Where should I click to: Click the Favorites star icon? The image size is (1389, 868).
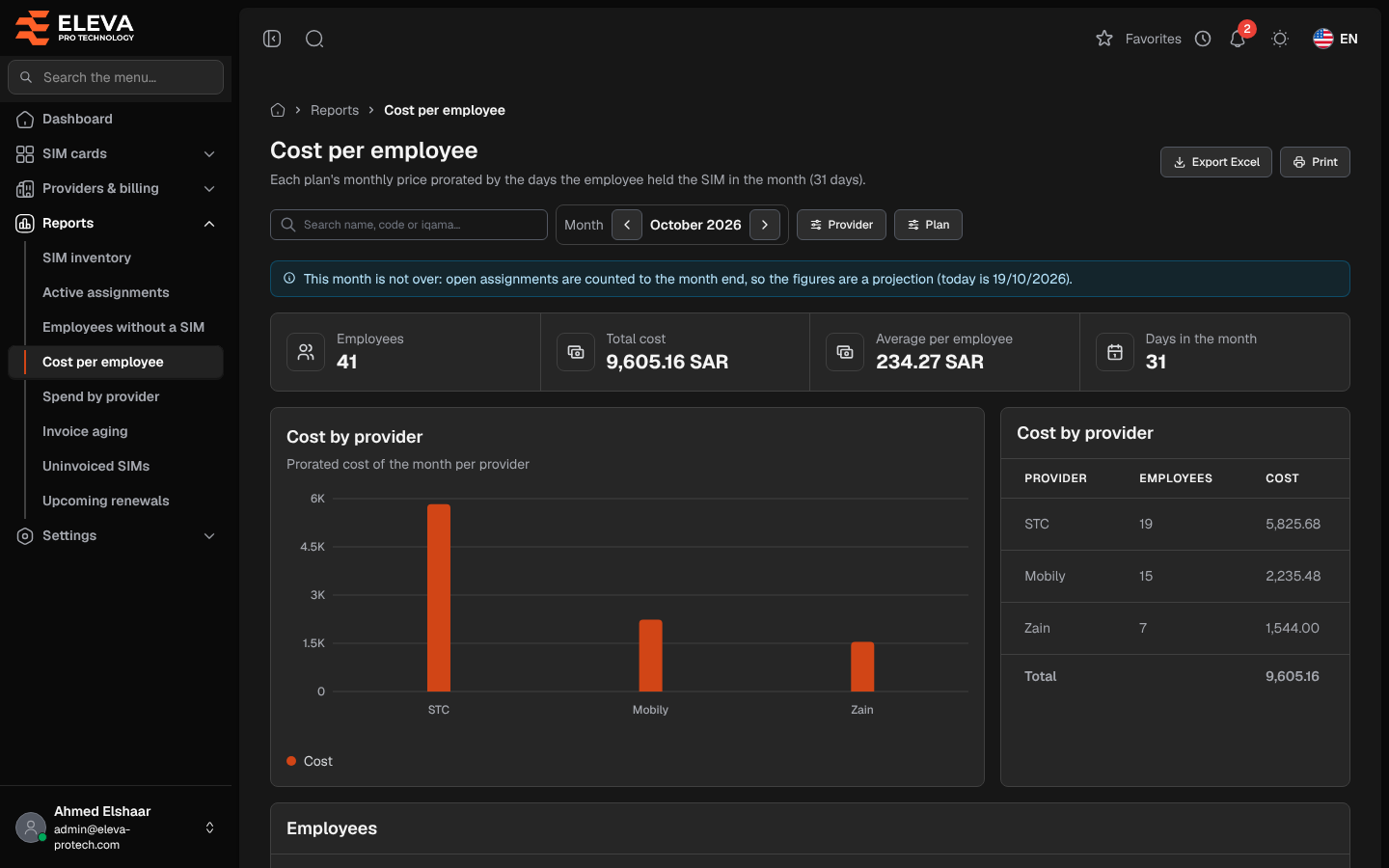1104,39
